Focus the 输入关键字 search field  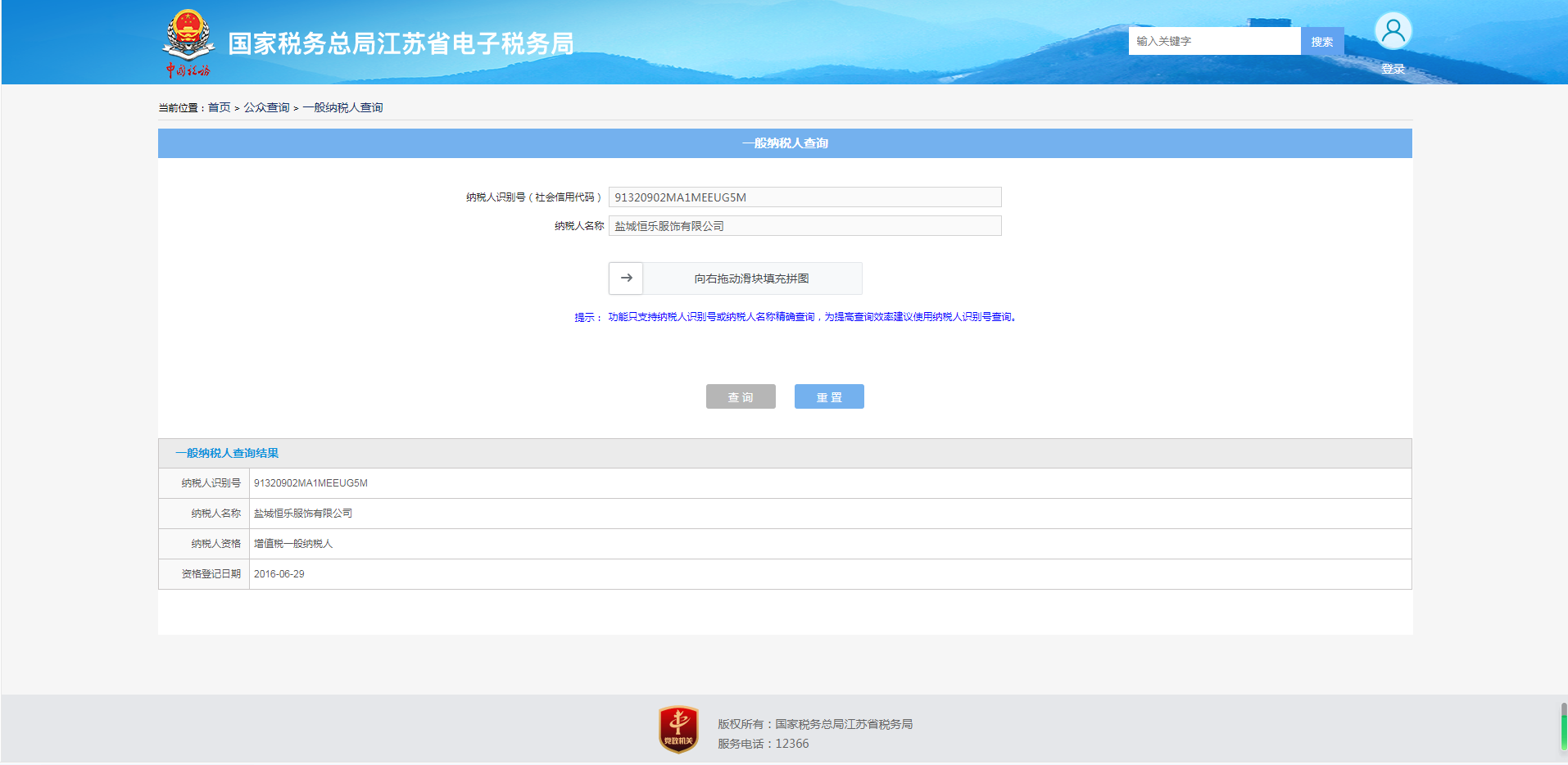1213,41
